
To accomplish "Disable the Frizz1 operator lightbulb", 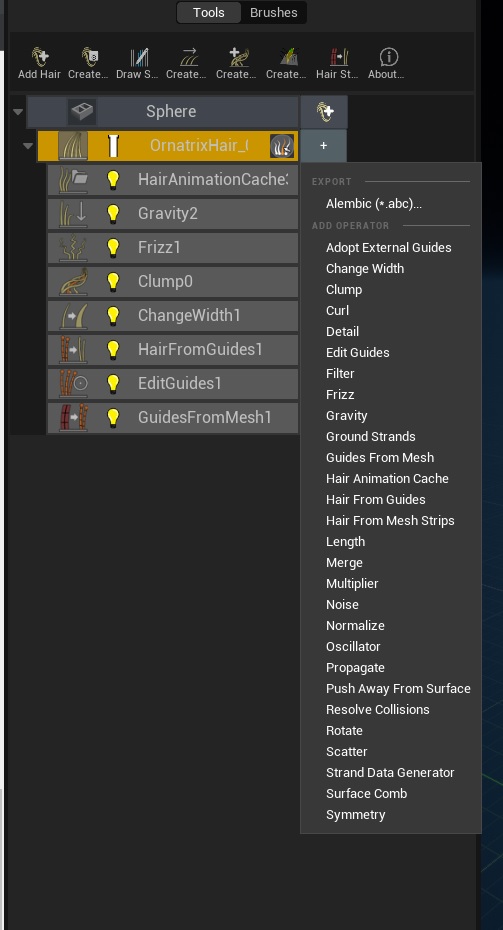I will pos(113,247).
